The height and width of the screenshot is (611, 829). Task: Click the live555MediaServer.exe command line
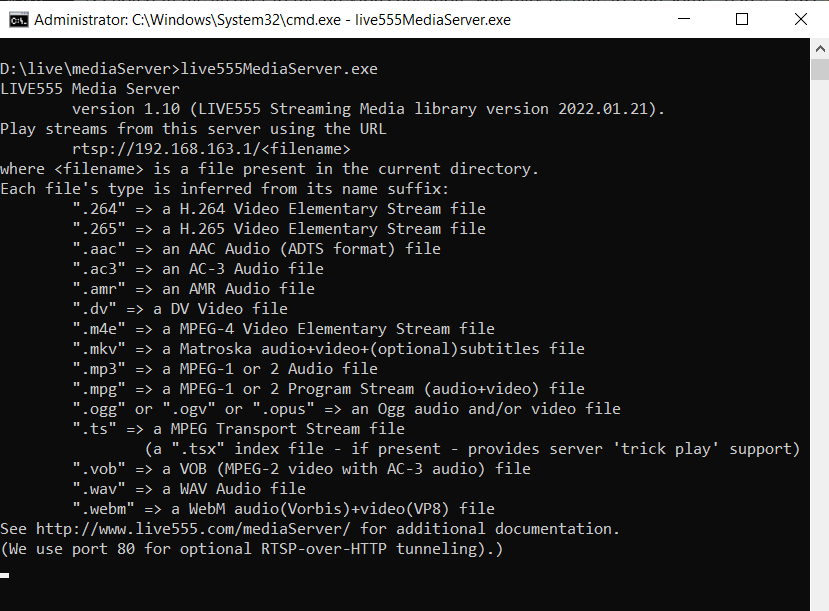click(190, 68)
